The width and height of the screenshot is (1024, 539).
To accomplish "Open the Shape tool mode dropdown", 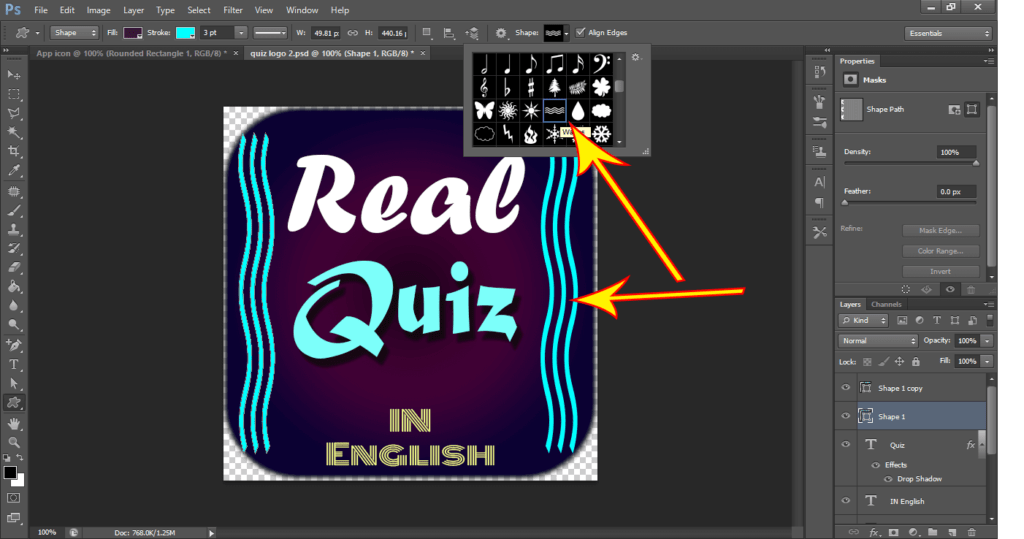I will pos(74,33).
